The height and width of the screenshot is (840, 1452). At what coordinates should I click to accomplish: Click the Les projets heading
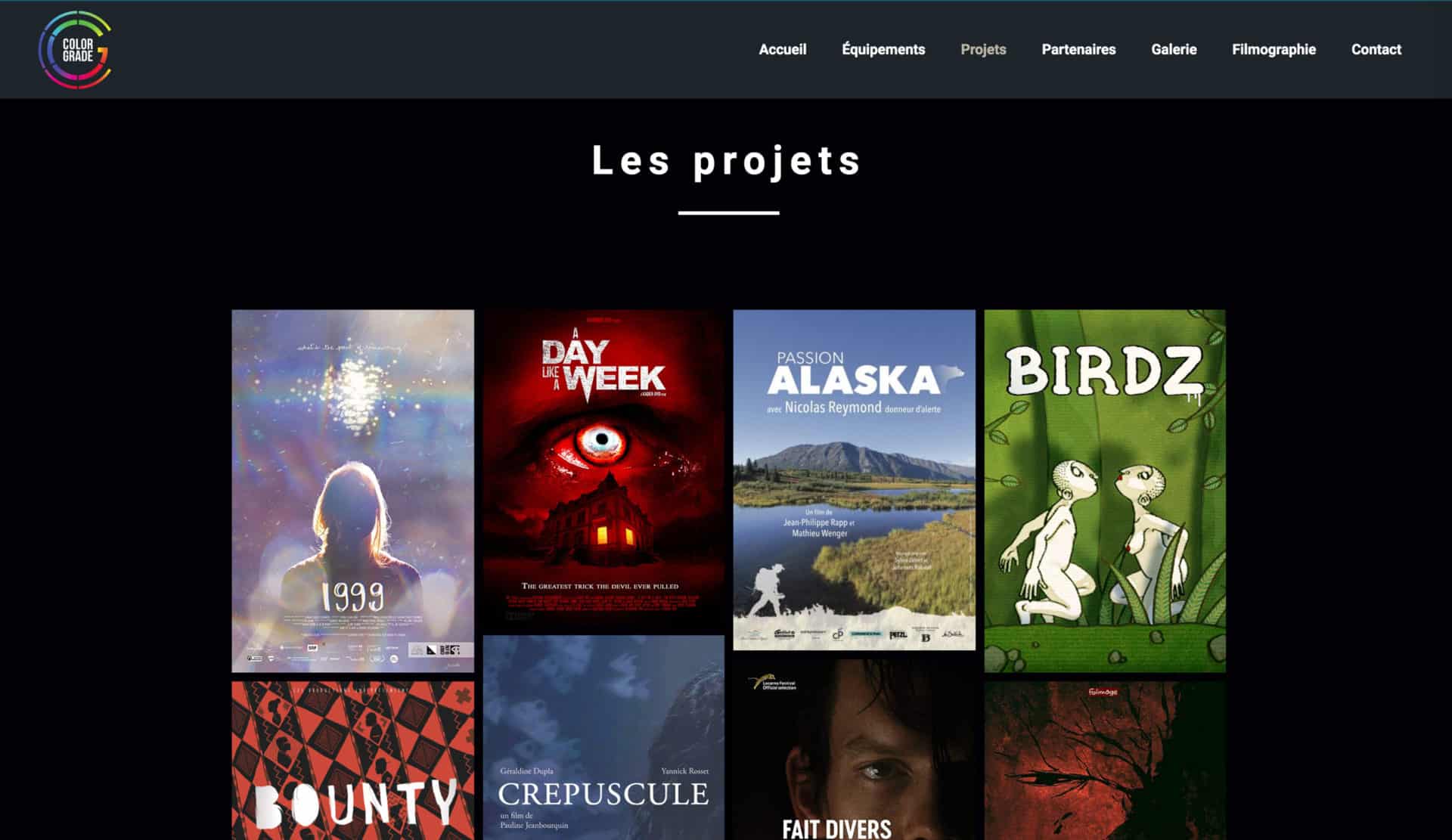[x=727, y=160]
